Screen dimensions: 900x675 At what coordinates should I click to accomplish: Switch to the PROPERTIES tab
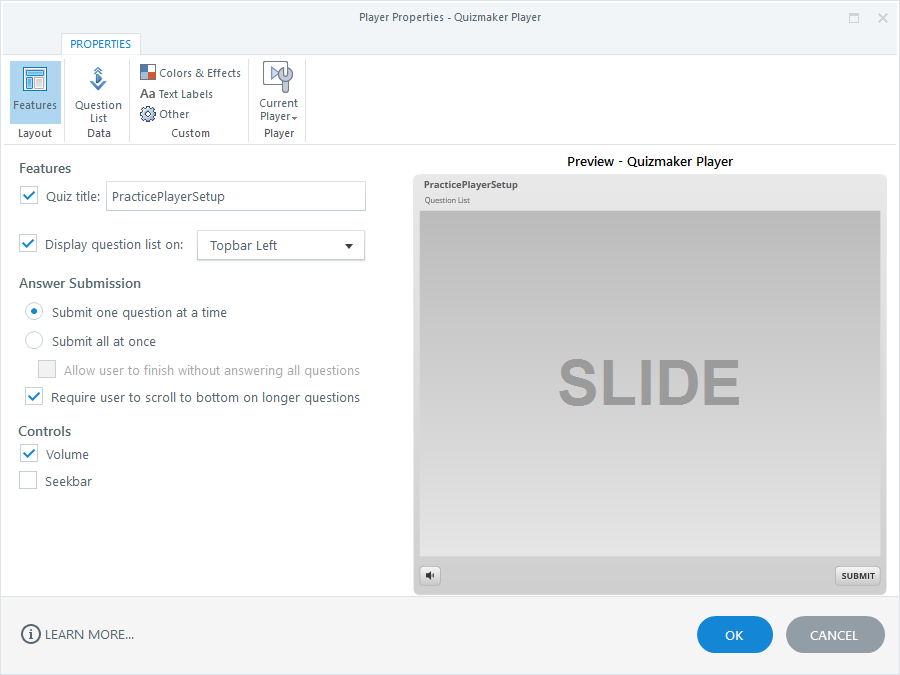[x=100, y=44]
